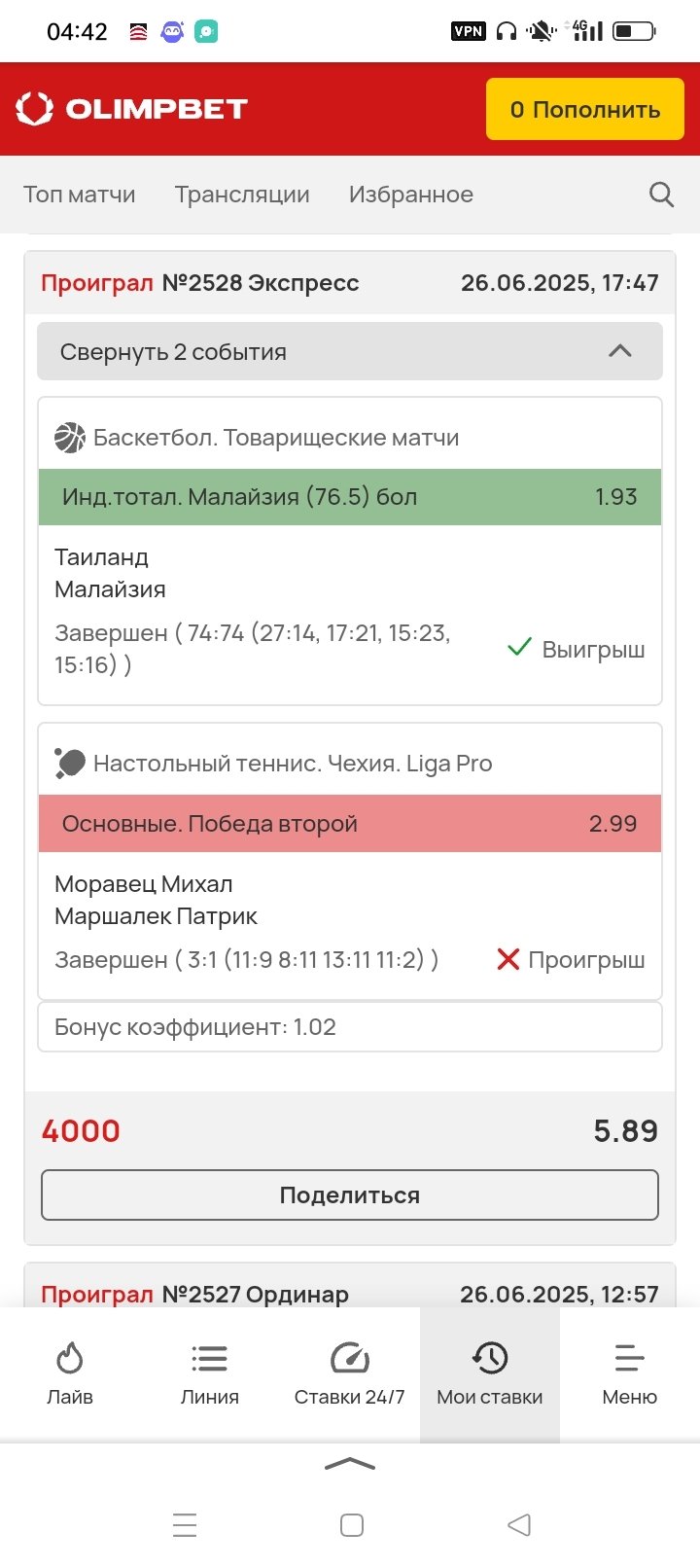The image size is (700, 1568).
Task: Expand the bottom swipe-up handle
Action: [350, 1464]
